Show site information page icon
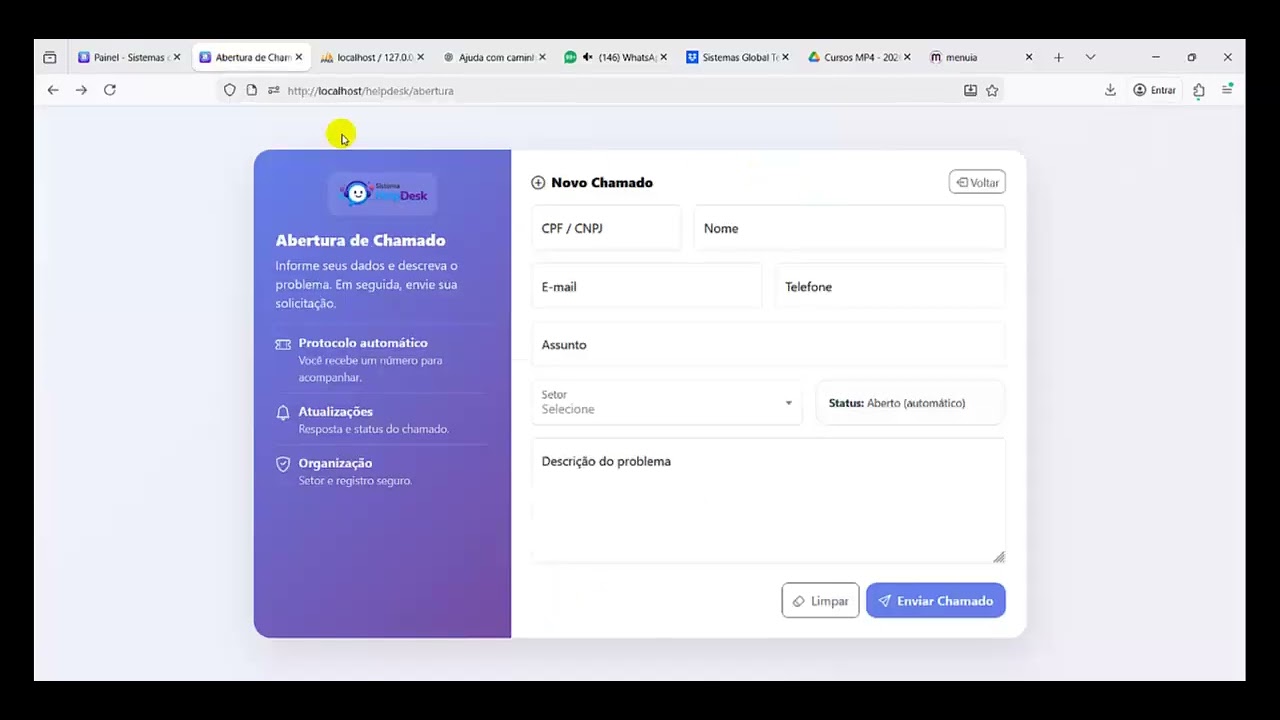The width and height of the screenshot is (1280, 720). pyautogui.click(x=252, y=90)
